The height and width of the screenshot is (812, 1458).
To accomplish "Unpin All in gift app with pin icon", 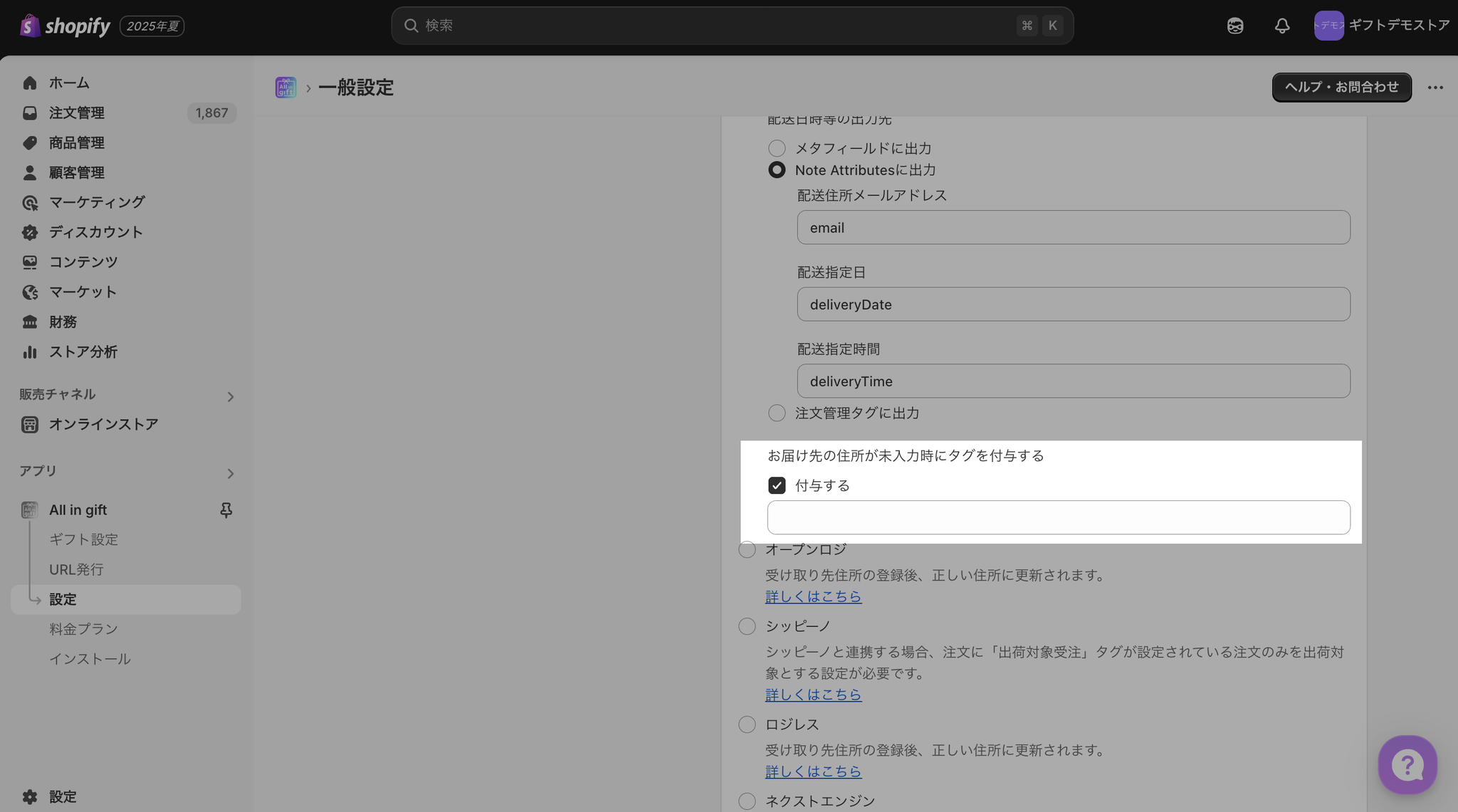I will [226, 510].
